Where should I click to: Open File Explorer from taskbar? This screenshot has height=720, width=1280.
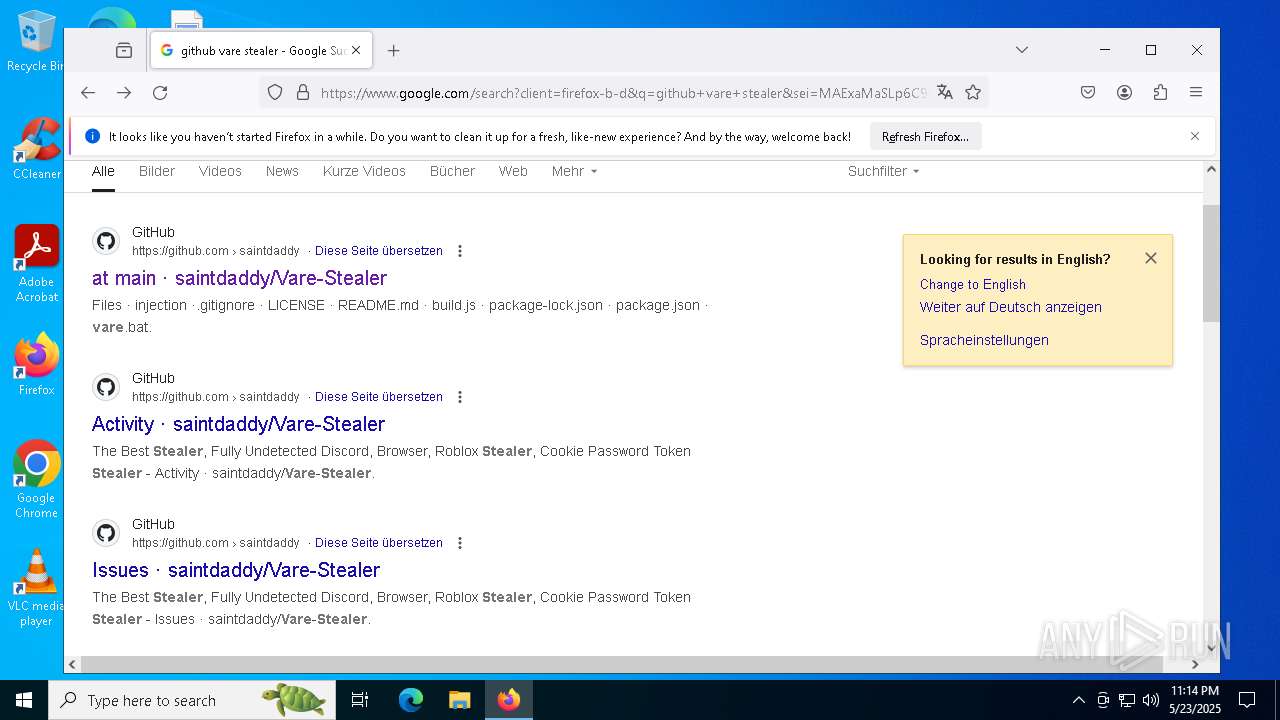tap(459, 700)
